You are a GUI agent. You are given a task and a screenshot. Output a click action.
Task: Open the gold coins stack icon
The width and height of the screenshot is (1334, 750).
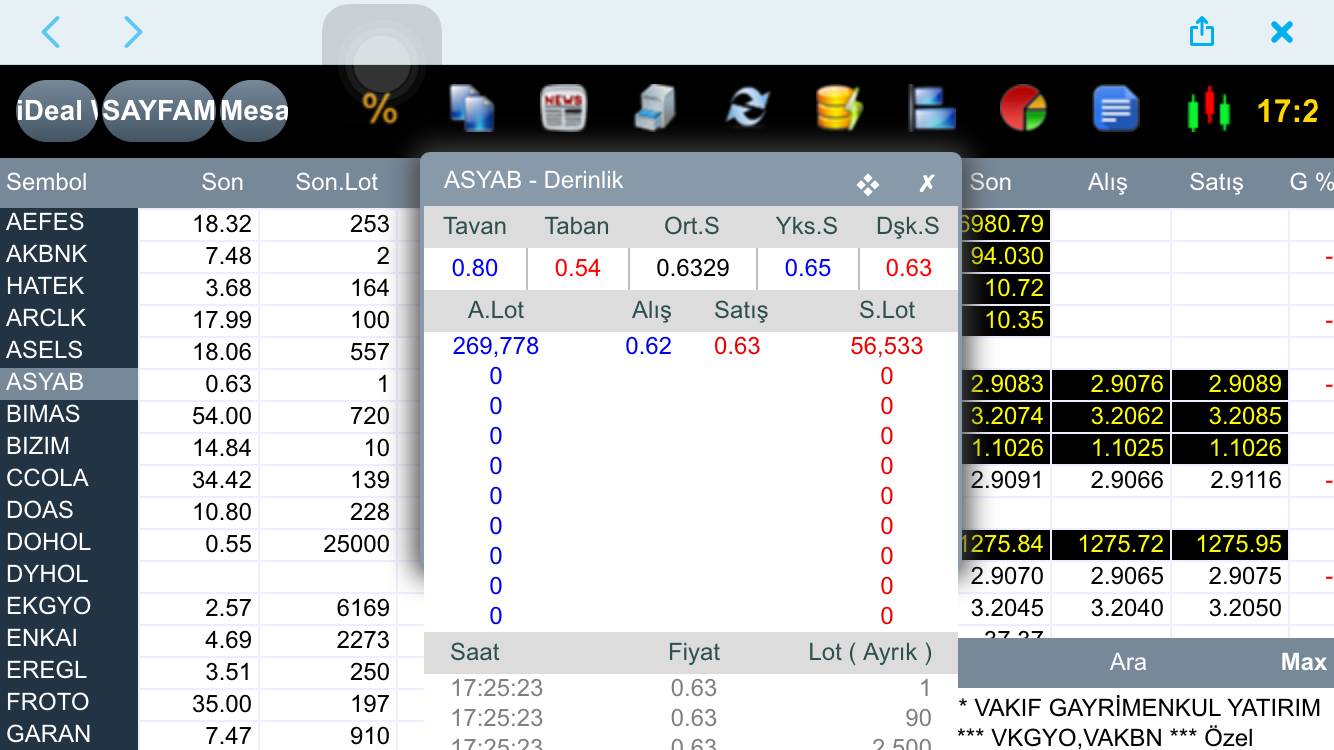838,109
